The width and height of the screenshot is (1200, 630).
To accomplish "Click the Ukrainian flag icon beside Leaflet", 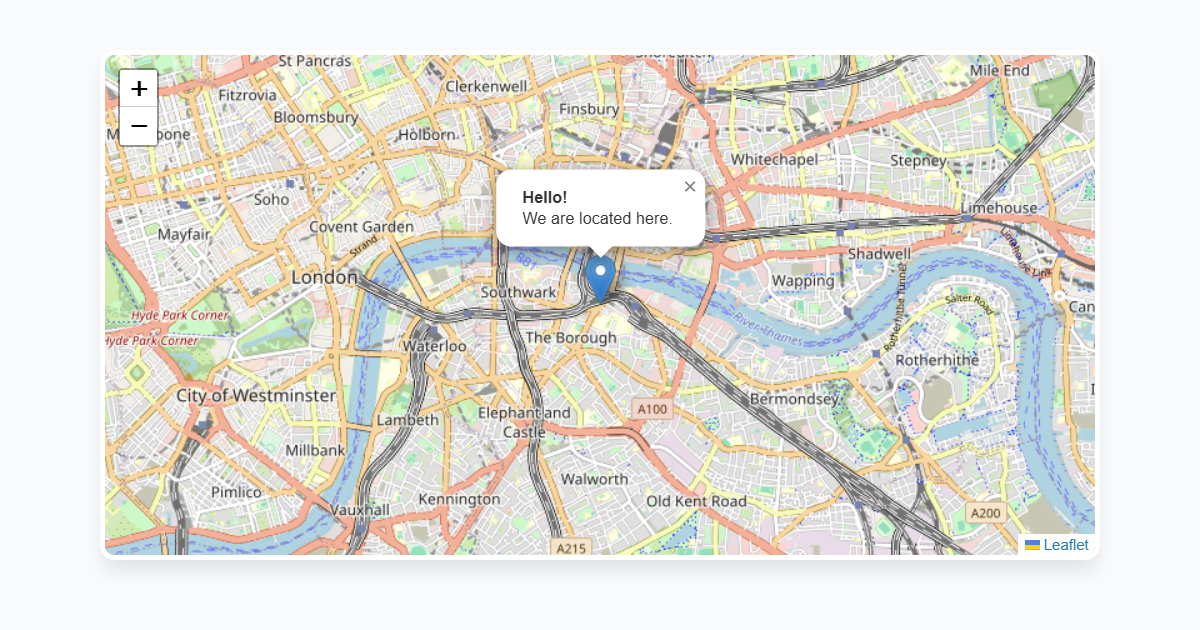I will click(x=1032, y=545).
